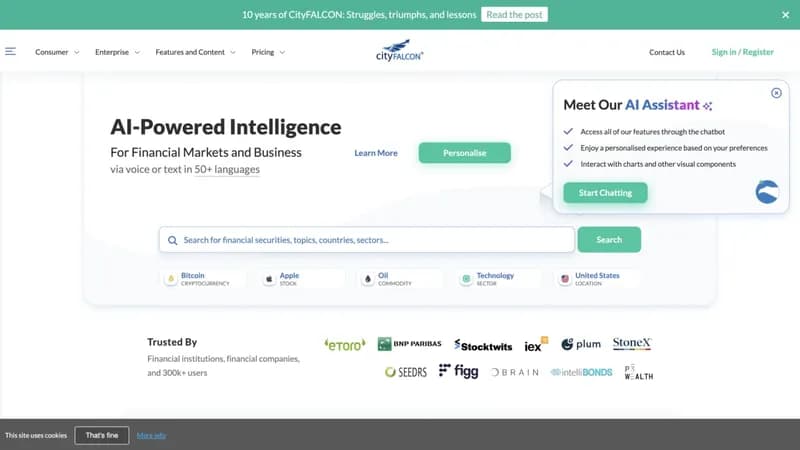The height and width of the screenshot is (450, 800).
Task: Dismiss the top announcement banner
Action: pos(785,15)
